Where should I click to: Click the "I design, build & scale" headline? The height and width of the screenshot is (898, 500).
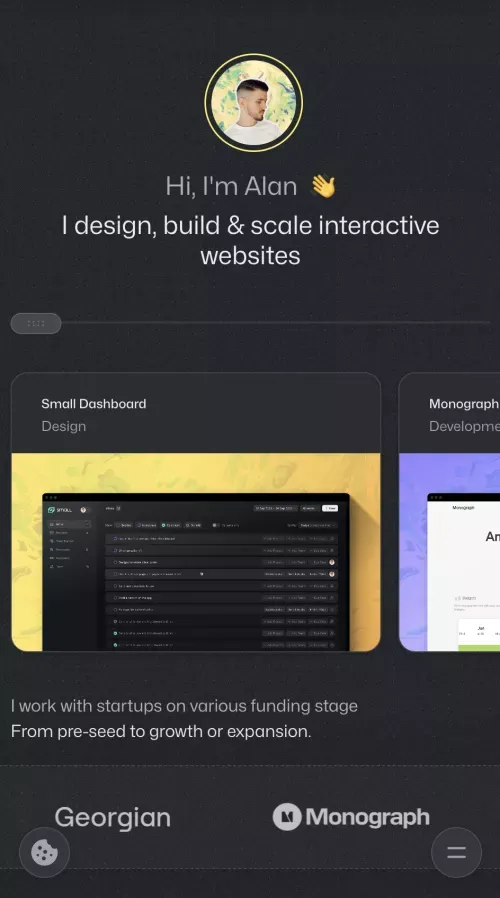(250, 240)
